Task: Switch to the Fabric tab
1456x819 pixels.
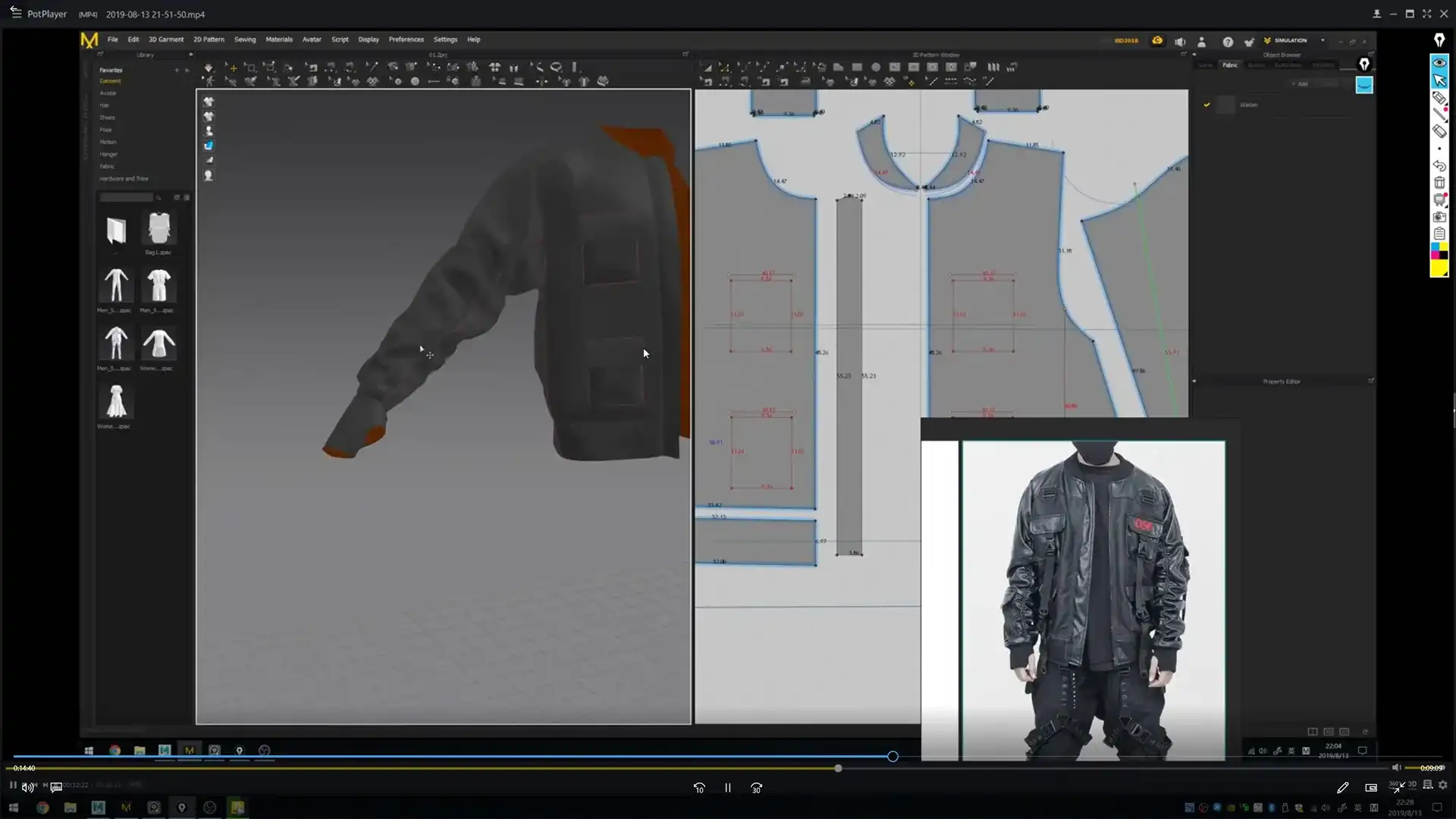Action: click(1230, 65)
